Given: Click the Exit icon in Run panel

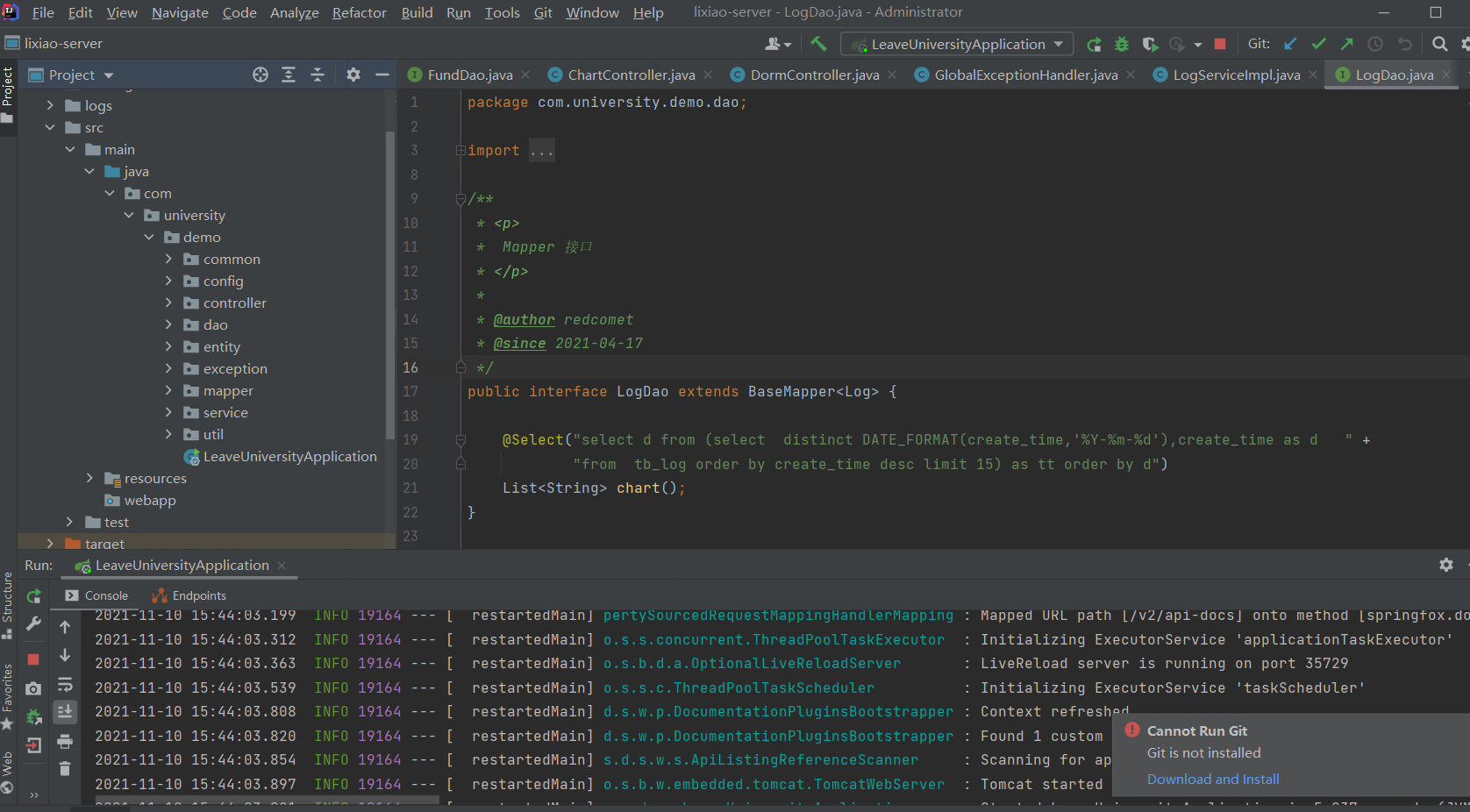Looking at the screenshot, I should [x=33, y=746].
